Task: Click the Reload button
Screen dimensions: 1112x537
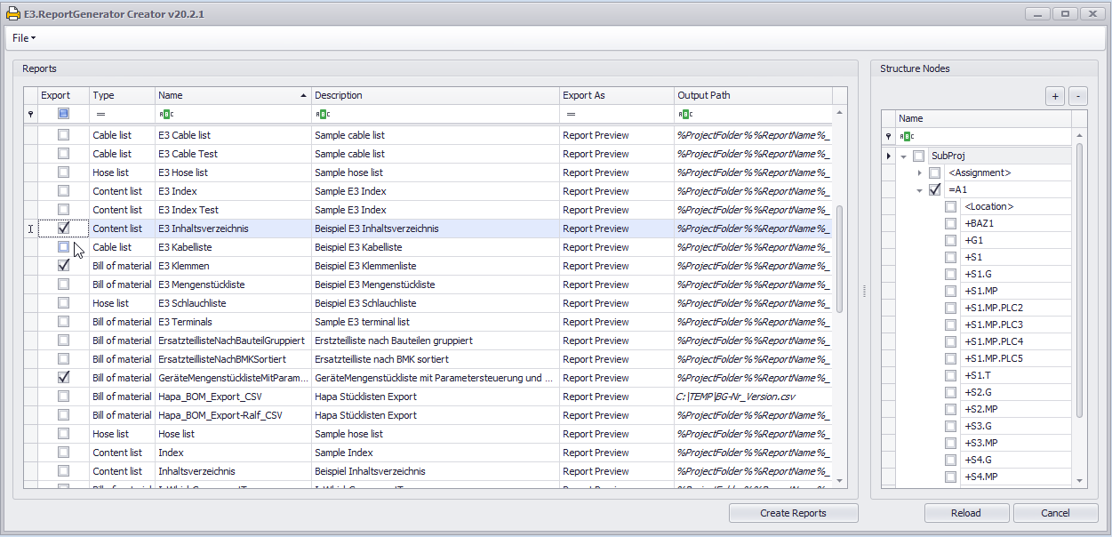Action: [966, 513]
